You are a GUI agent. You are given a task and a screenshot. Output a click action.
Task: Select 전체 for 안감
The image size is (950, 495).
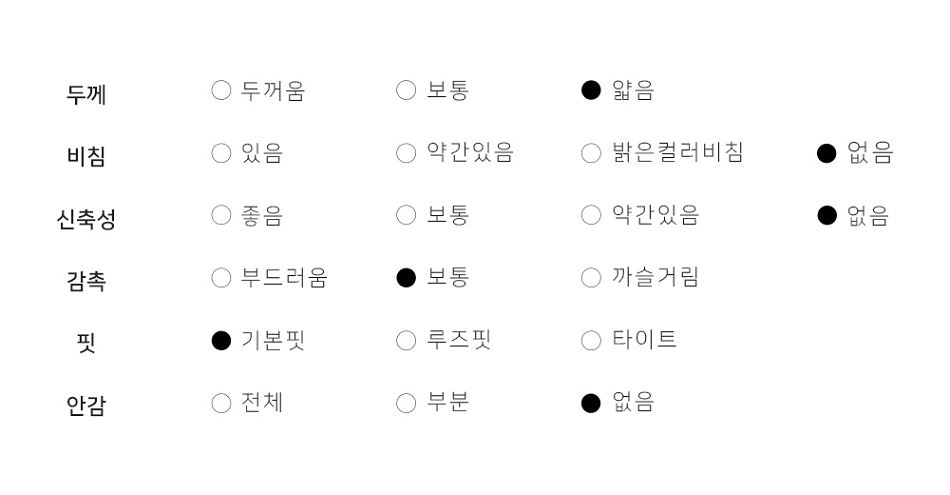click(221, 403)
